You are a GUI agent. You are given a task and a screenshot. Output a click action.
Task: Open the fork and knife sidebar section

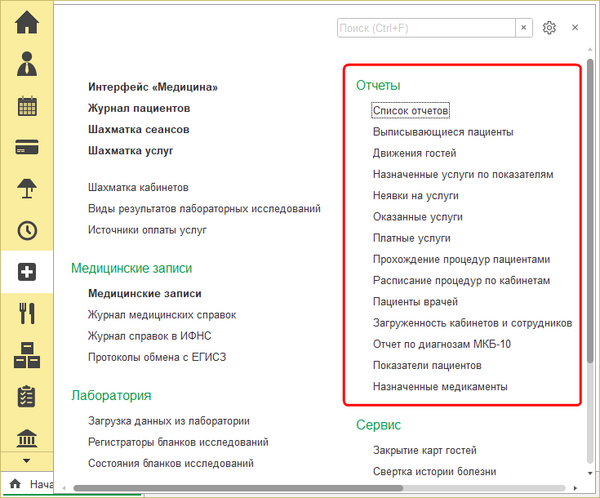pyautogui.click(x=27, y=313)
